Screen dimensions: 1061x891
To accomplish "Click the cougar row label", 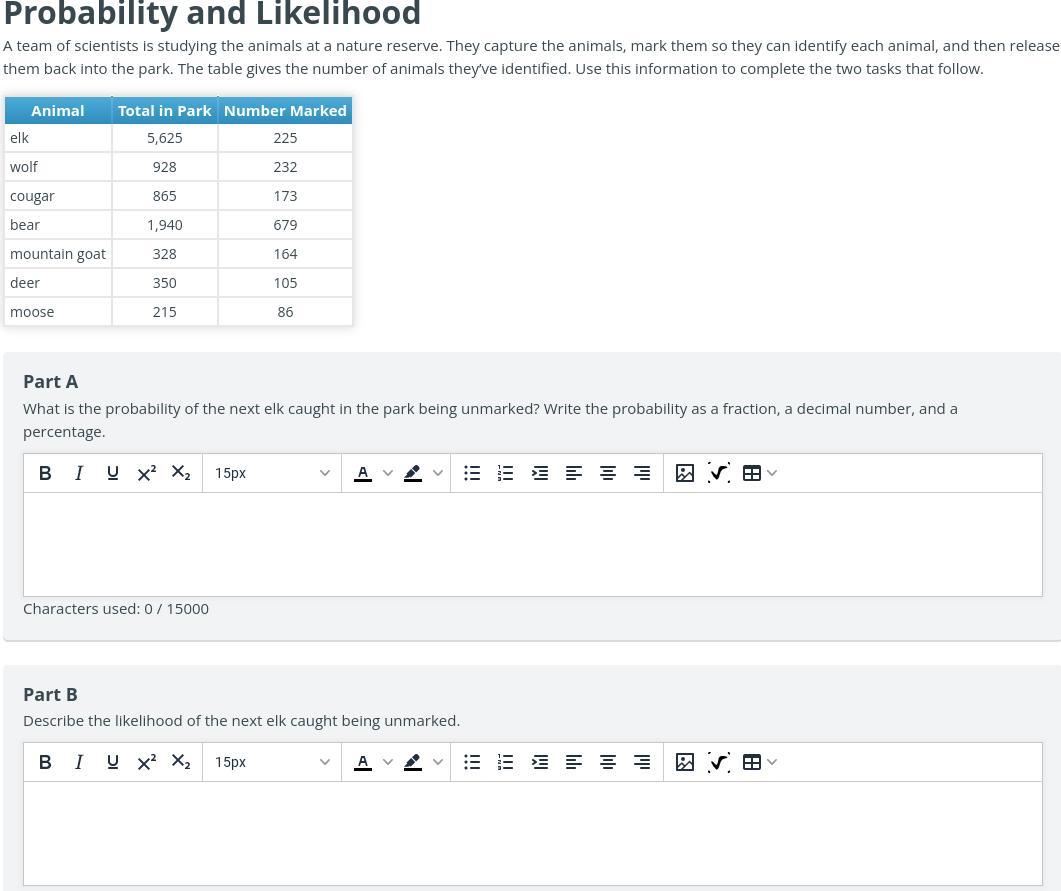I will click(x=32, y=196).
